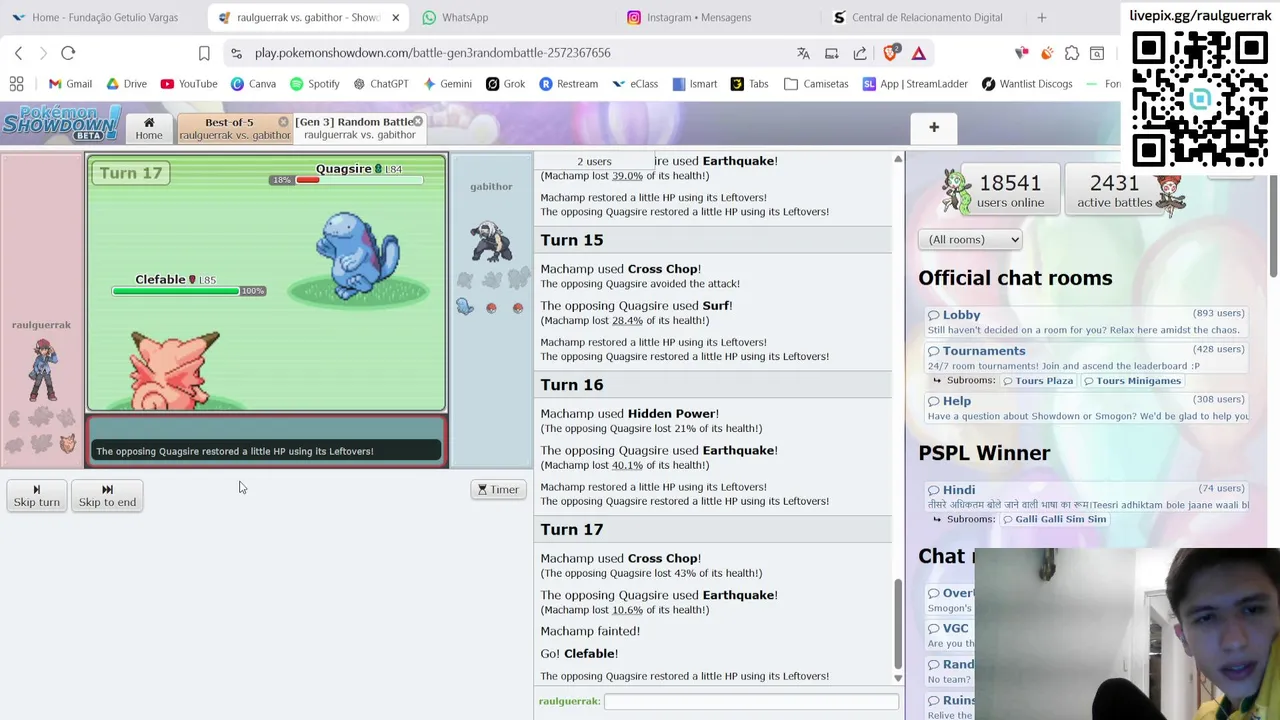Open the Ismart bookmark
This screenshot has height=720, width=1280.
pyautogui.click(x=695, y=84)
